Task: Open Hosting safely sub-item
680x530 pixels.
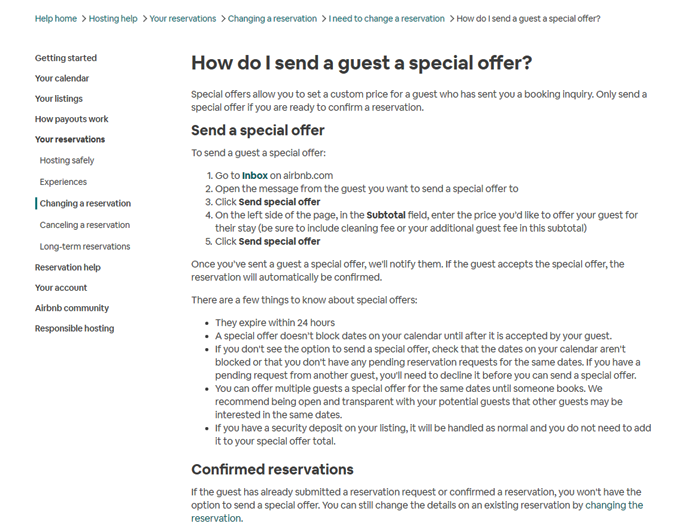Action: 67,160
